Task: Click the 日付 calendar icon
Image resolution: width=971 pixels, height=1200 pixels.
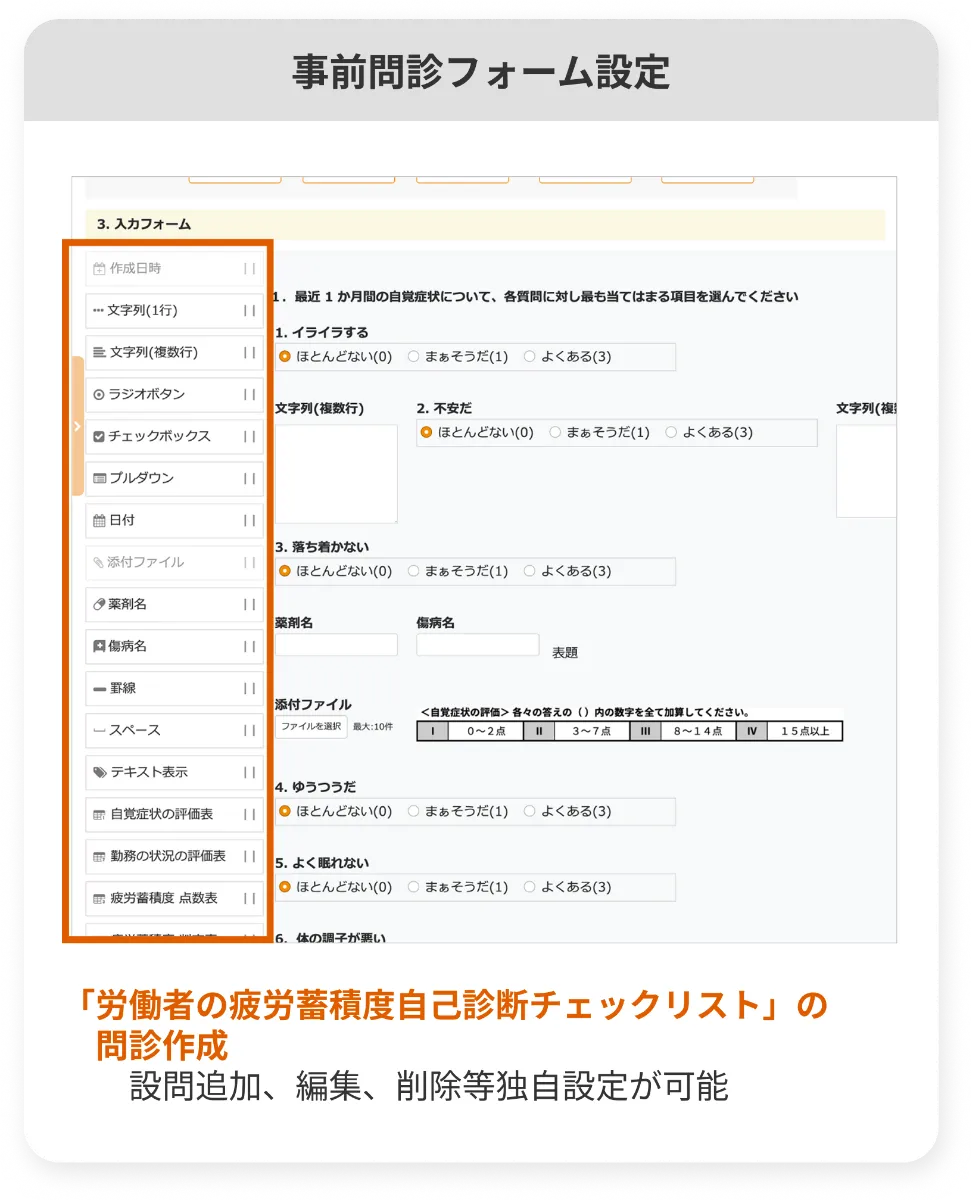Action: click(x=99, y=521)
